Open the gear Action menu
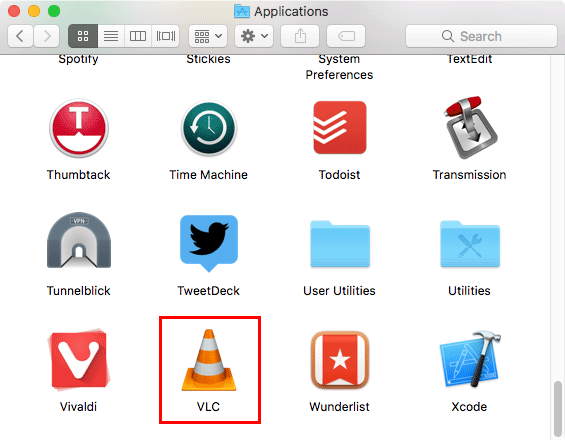This screenshot has width=565, height=440. [254, 36]
